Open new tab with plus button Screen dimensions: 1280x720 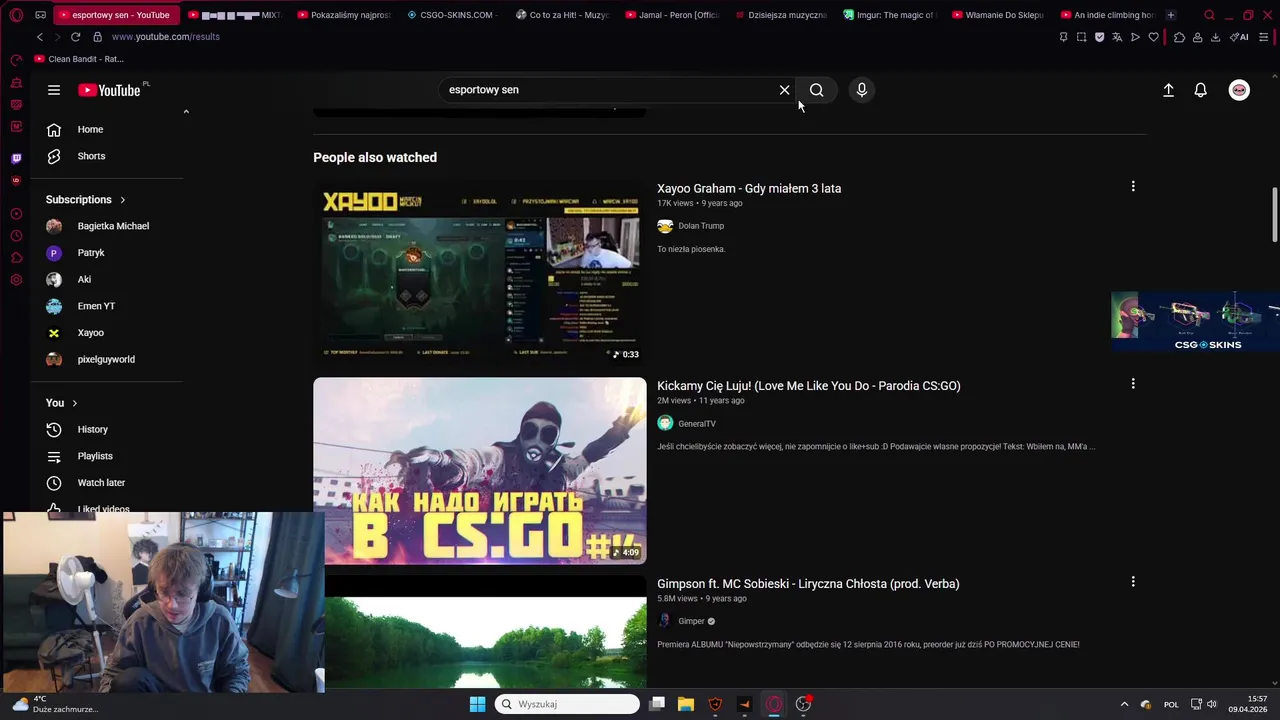[1171, 15]
